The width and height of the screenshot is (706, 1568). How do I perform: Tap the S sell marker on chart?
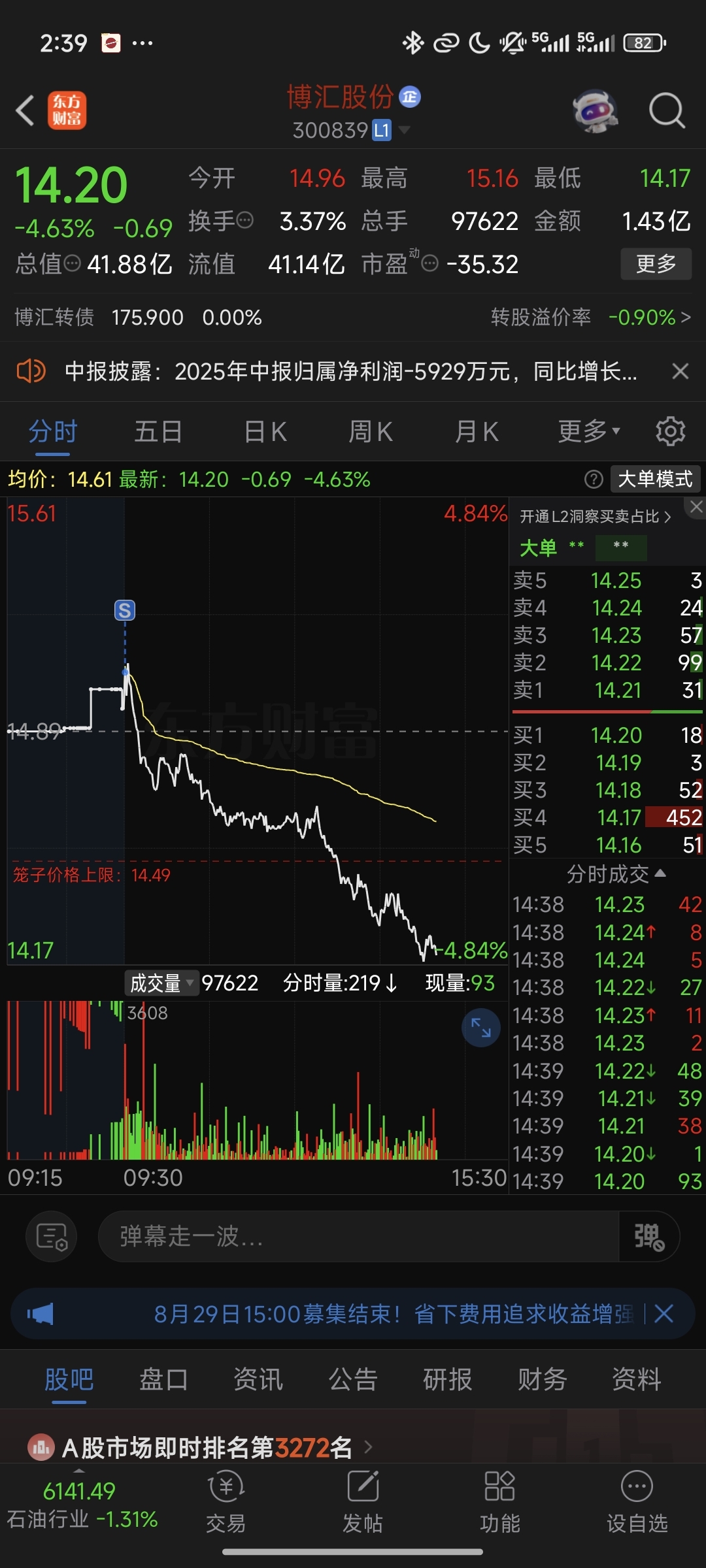coord(125,610)
